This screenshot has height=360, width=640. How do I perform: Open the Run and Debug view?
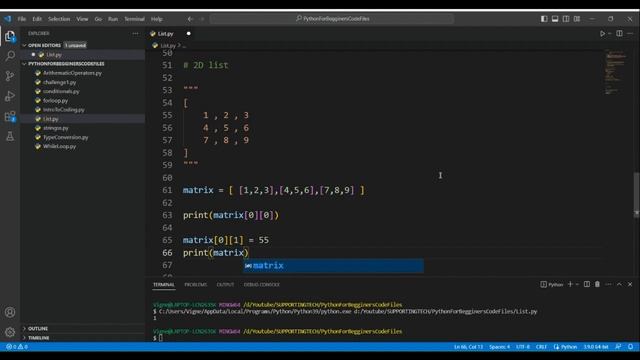point(10,96)
